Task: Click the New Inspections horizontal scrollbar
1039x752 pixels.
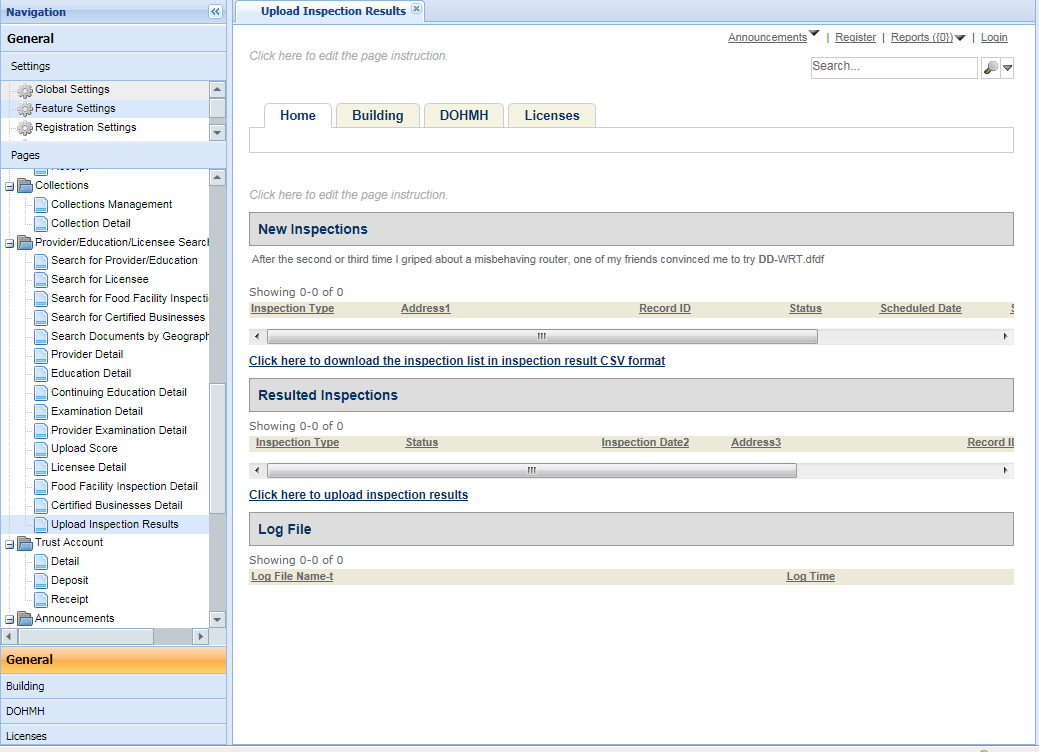Action: coord(541,337)
